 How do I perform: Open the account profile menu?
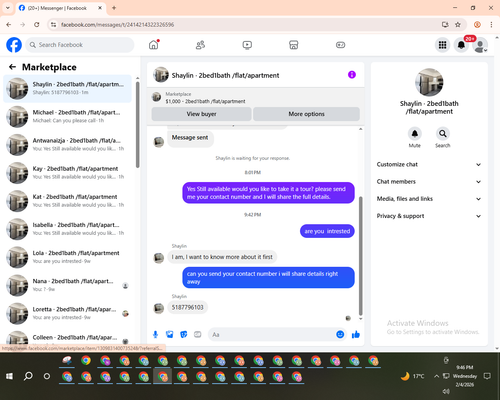coord(480,45)
